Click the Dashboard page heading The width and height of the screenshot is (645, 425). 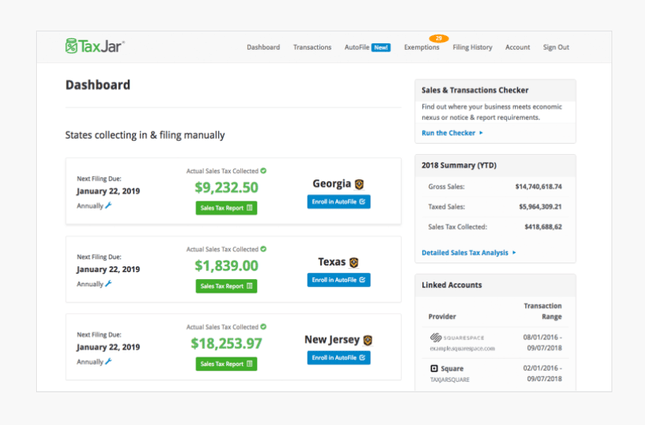(98, 85)
